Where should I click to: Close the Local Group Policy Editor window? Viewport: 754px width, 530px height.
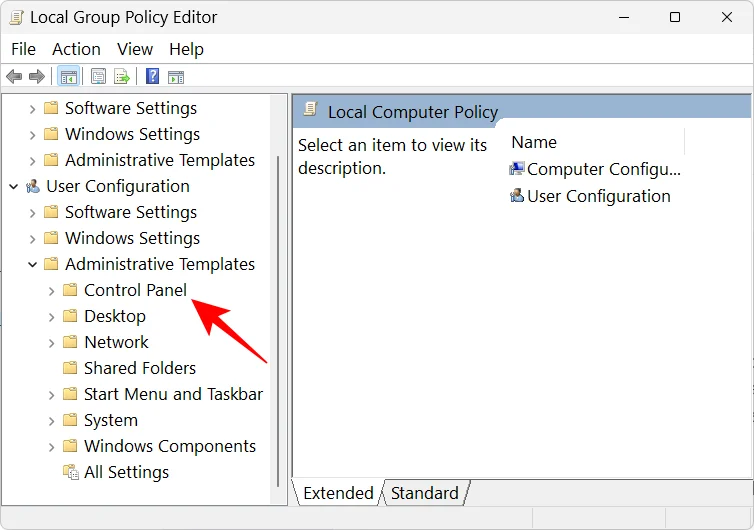click(727, 17)
